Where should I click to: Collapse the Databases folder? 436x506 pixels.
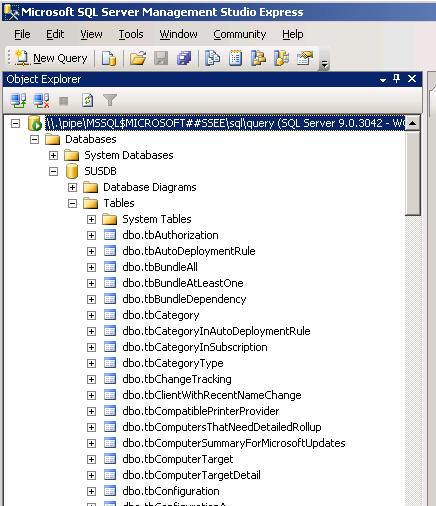point(34,140)
